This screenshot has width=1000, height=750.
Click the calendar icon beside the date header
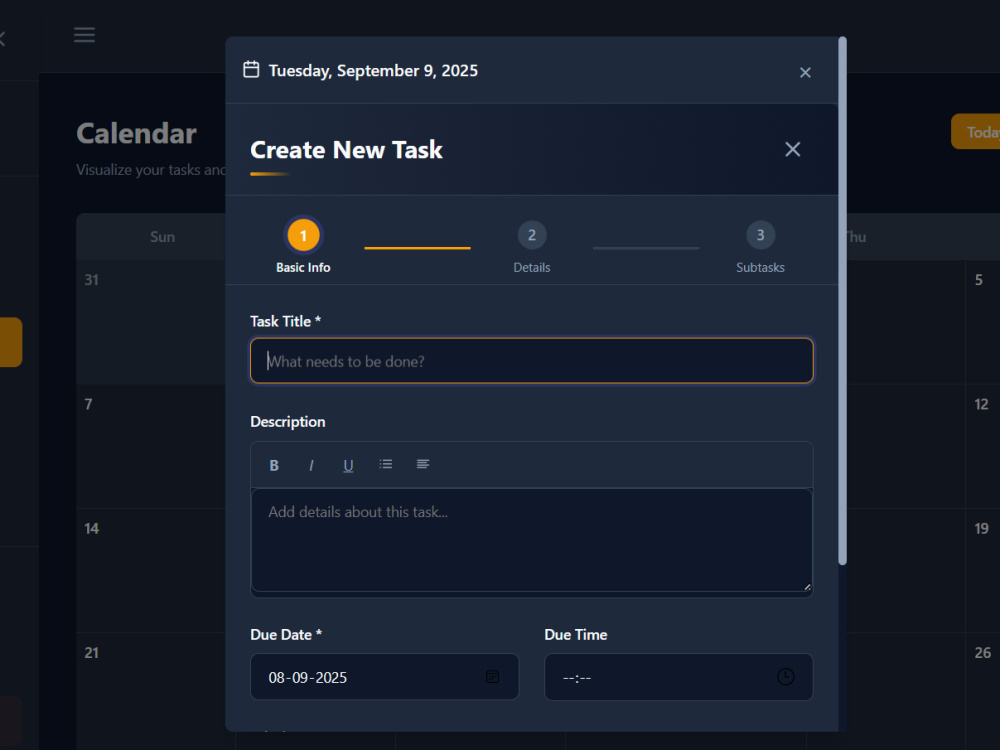(251, 70)
